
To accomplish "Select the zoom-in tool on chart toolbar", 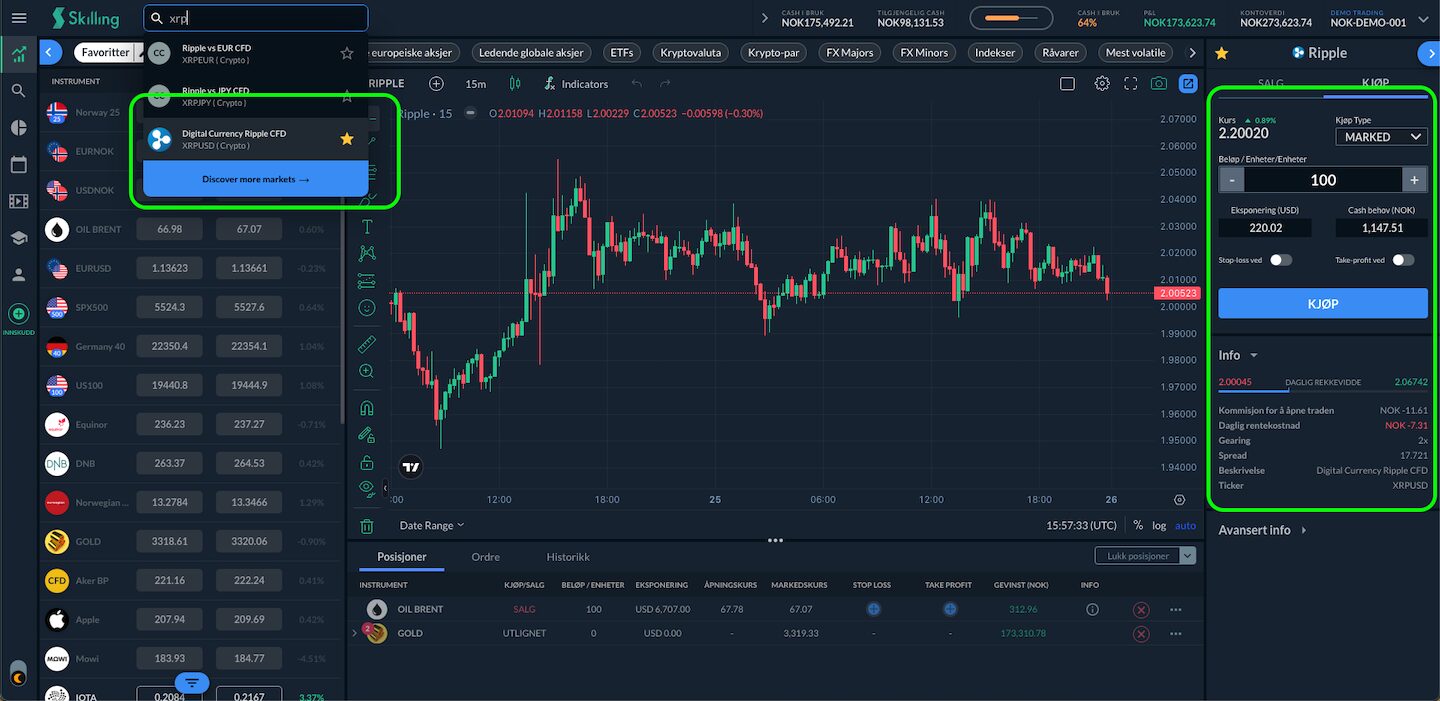I will (x=367, y=371).
